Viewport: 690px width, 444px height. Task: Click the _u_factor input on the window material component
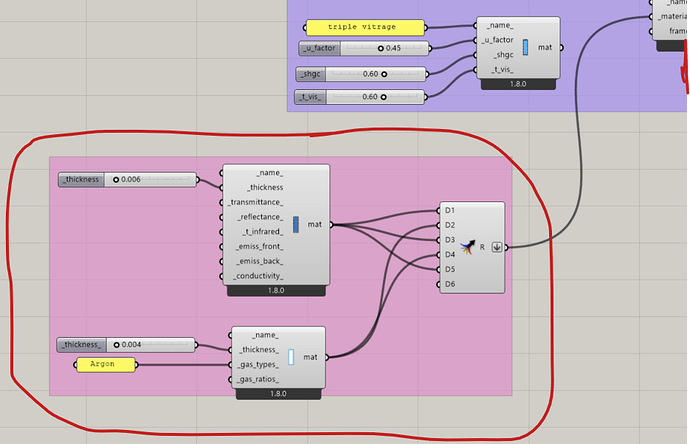[x=498, y=40]
